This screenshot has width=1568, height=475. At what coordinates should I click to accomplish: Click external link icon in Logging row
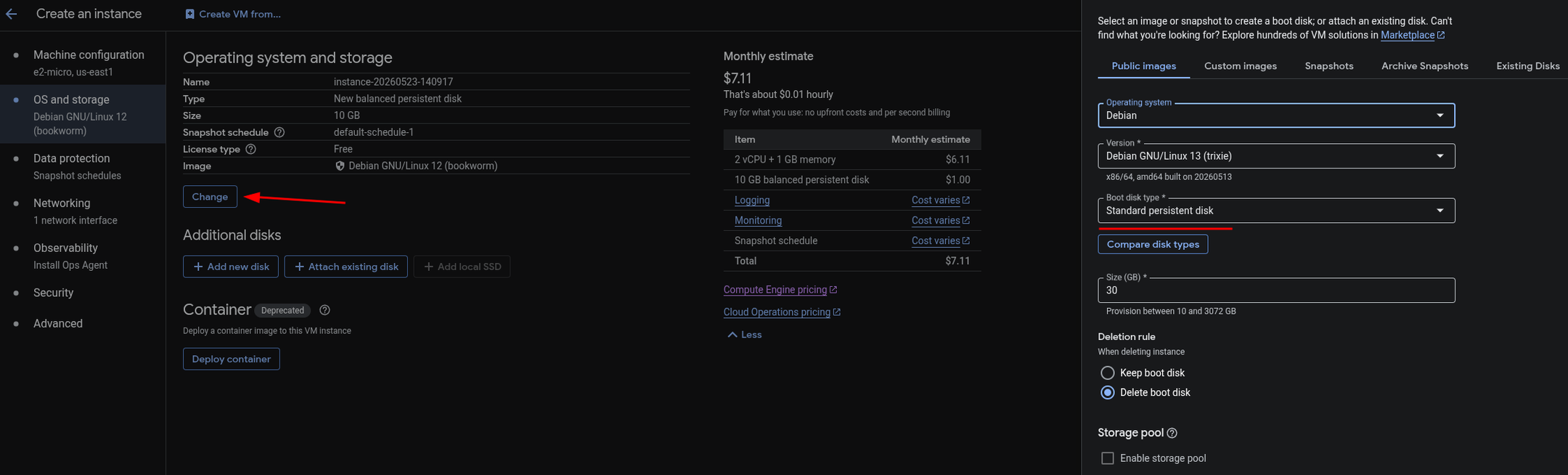[965, 200]
